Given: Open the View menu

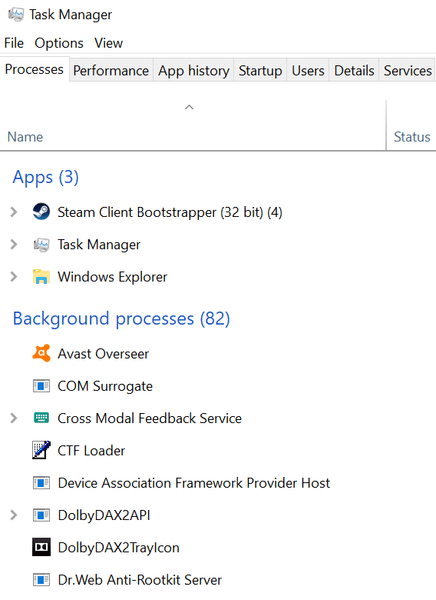Looking at the screenshot, I should [109, 43].
